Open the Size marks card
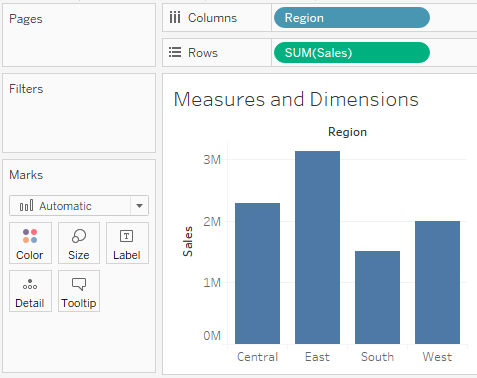This screenshot has width=477, height=378. [79, 243]
